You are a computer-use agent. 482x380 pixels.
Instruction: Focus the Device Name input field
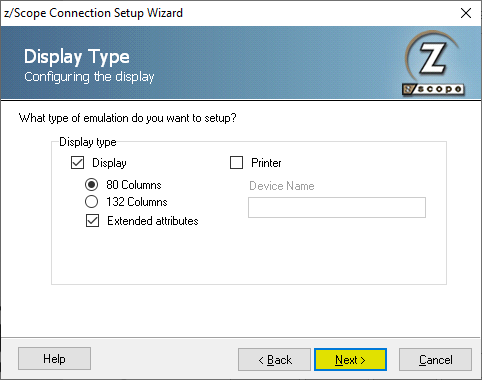coord(337,207)
